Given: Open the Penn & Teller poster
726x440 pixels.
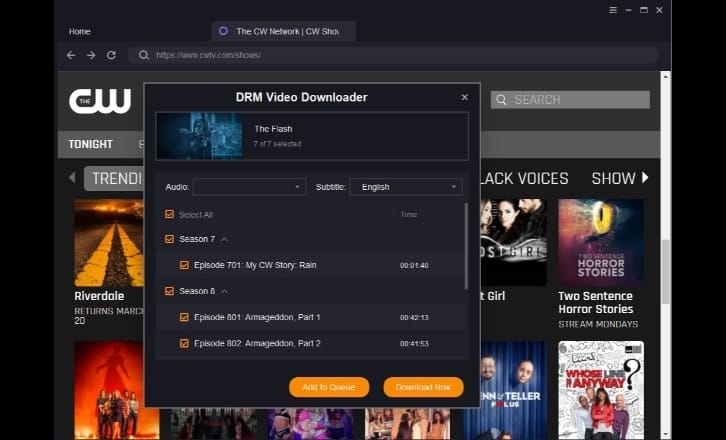Looking at the screenshot, I should point(513,390).
